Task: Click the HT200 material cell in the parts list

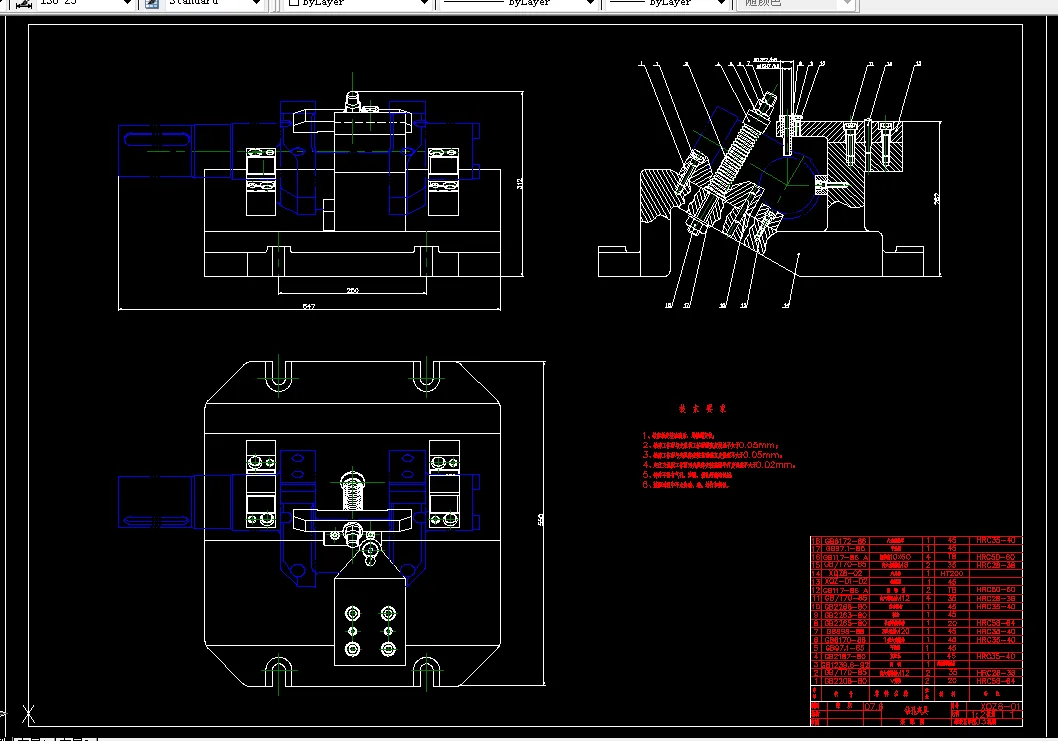Action: point(951,574)
